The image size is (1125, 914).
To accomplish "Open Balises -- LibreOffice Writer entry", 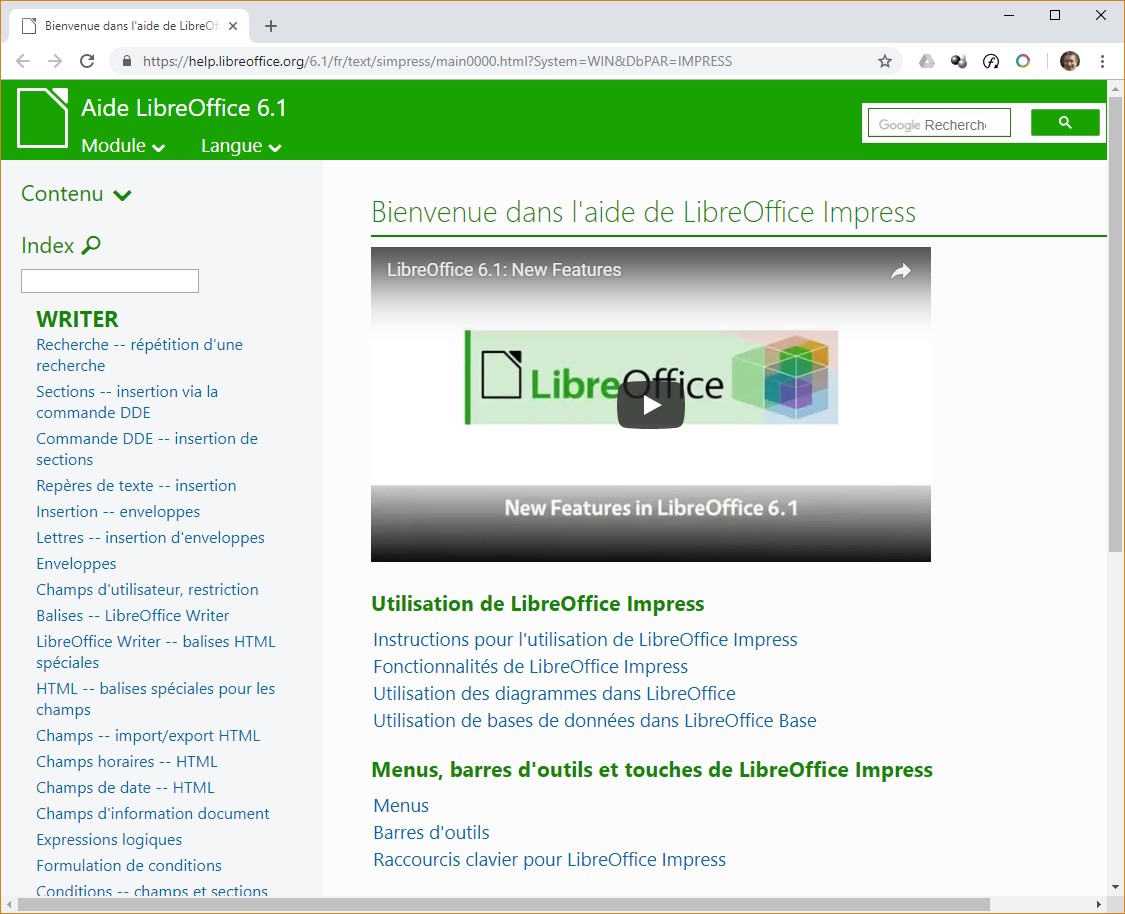I will (133, 616).
